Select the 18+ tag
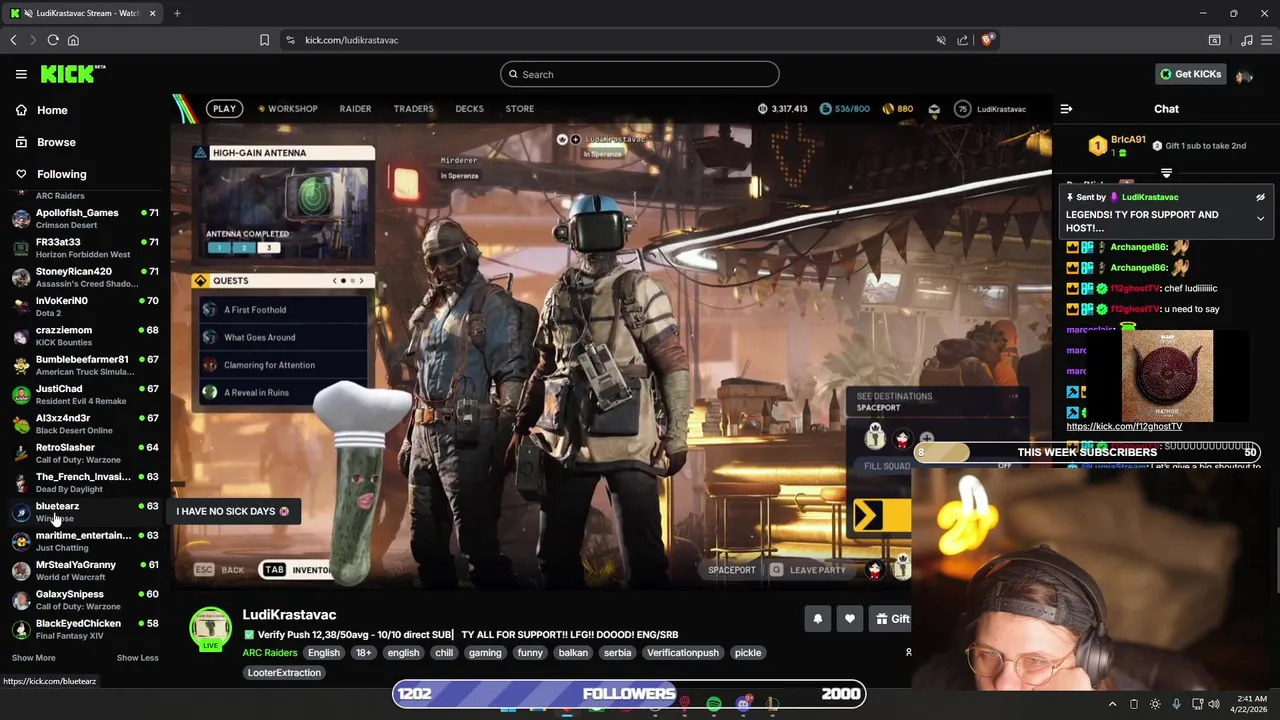 click(364, 652)
